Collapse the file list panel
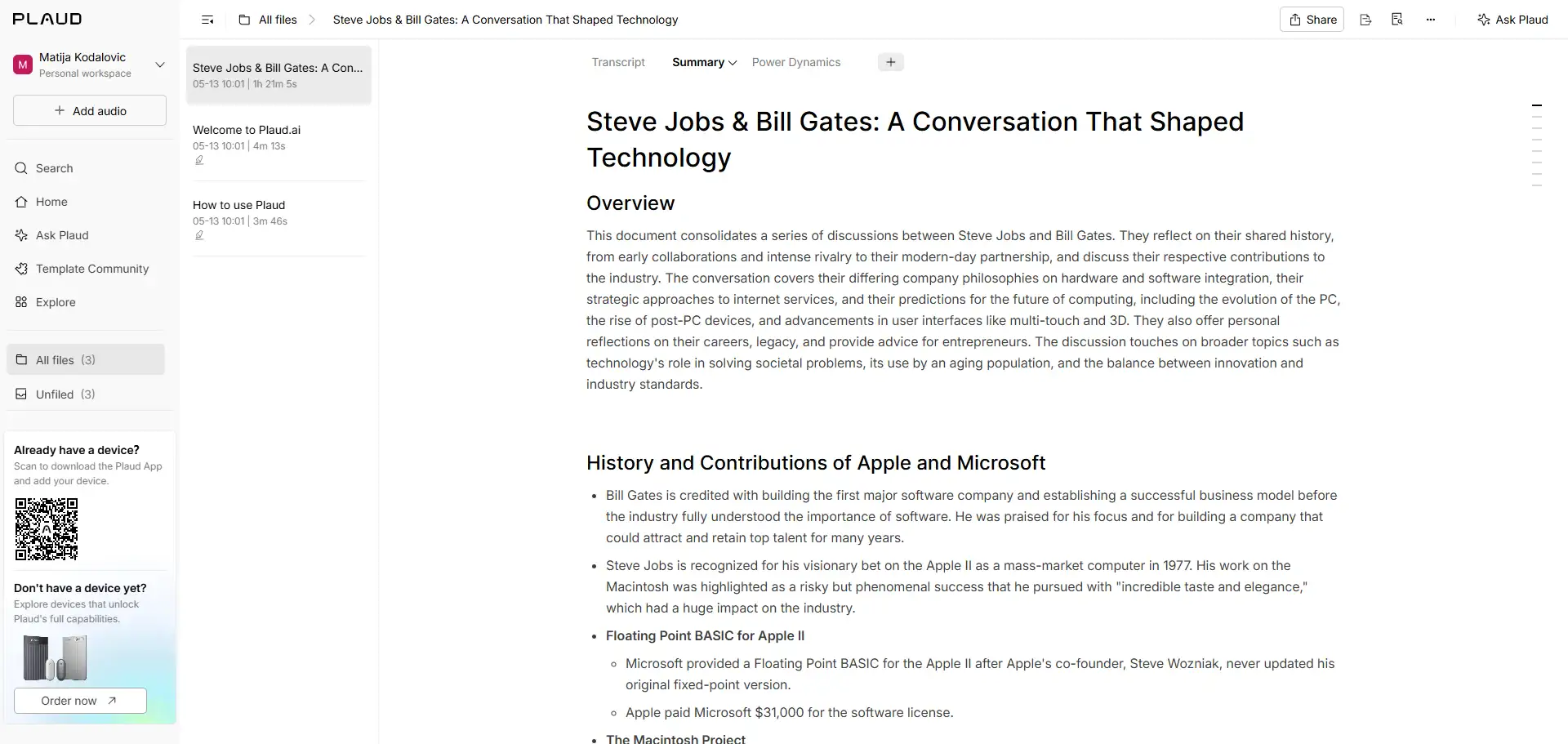 207,20
